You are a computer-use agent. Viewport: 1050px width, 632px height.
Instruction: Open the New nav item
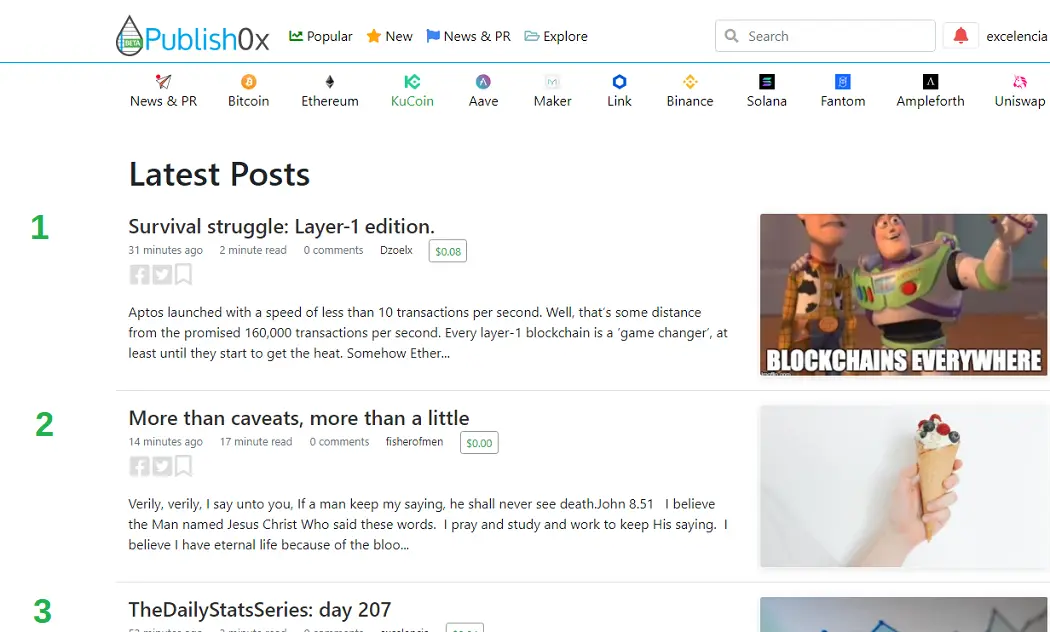[x=390, y=36]
